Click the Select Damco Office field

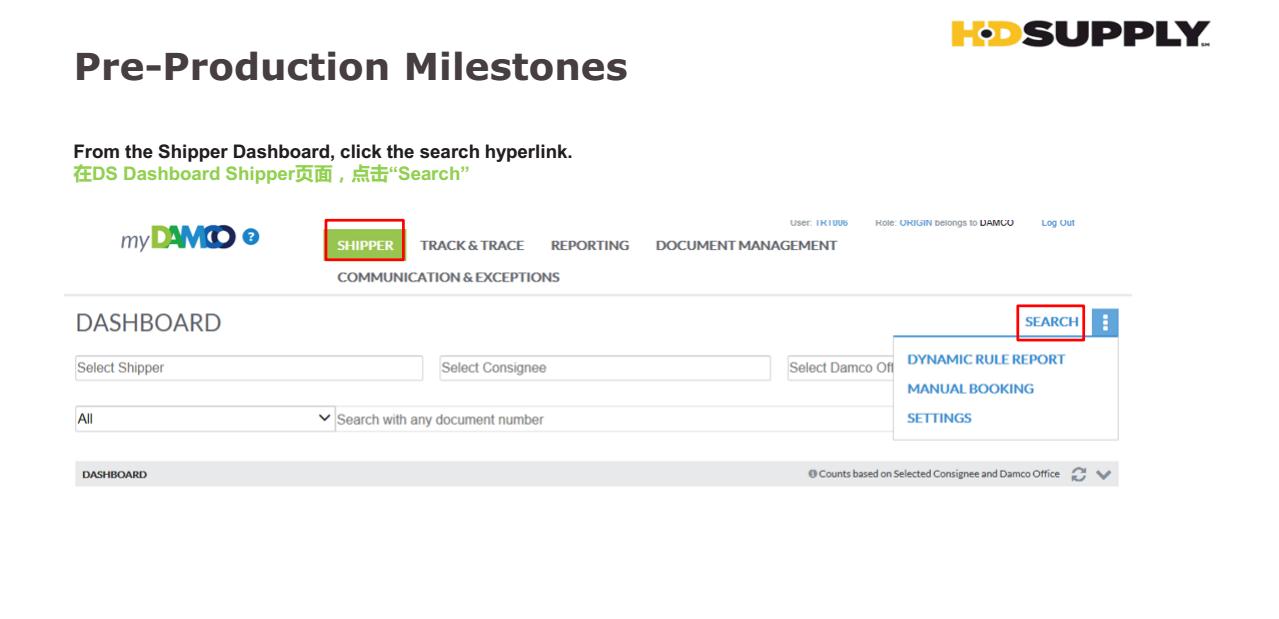click(x=840, y=368)
